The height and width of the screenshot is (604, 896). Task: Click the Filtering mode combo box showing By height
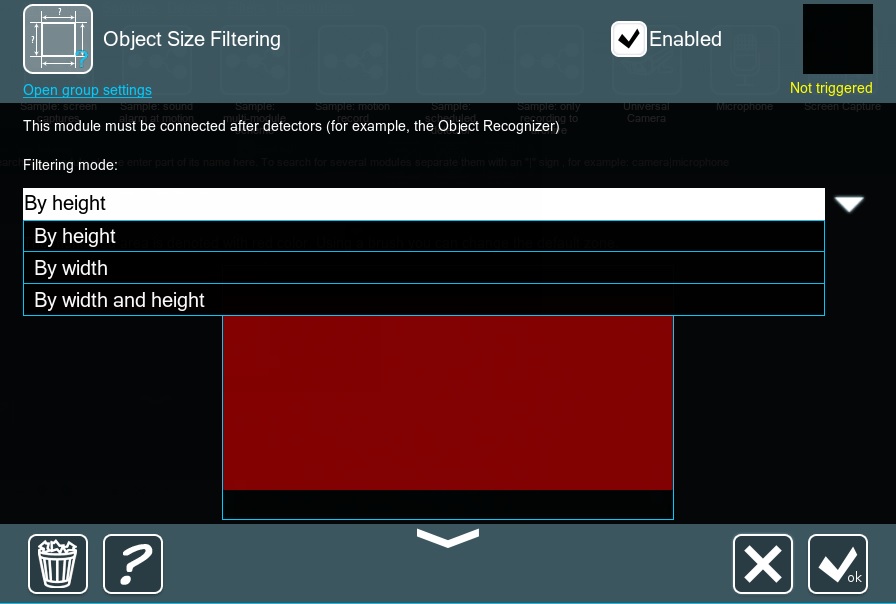point(423,204)
